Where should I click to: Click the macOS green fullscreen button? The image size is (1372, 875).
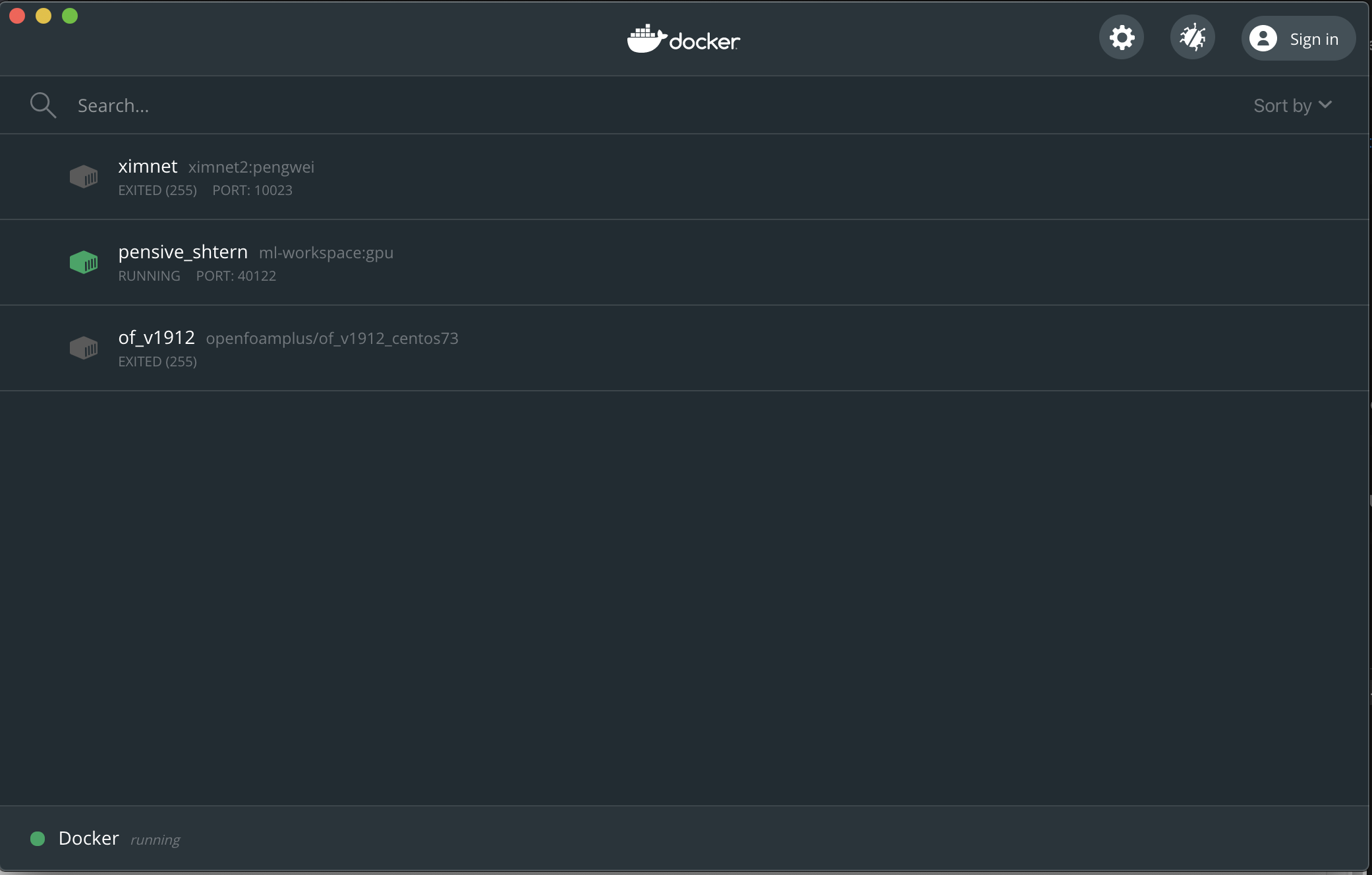[70, 16]
